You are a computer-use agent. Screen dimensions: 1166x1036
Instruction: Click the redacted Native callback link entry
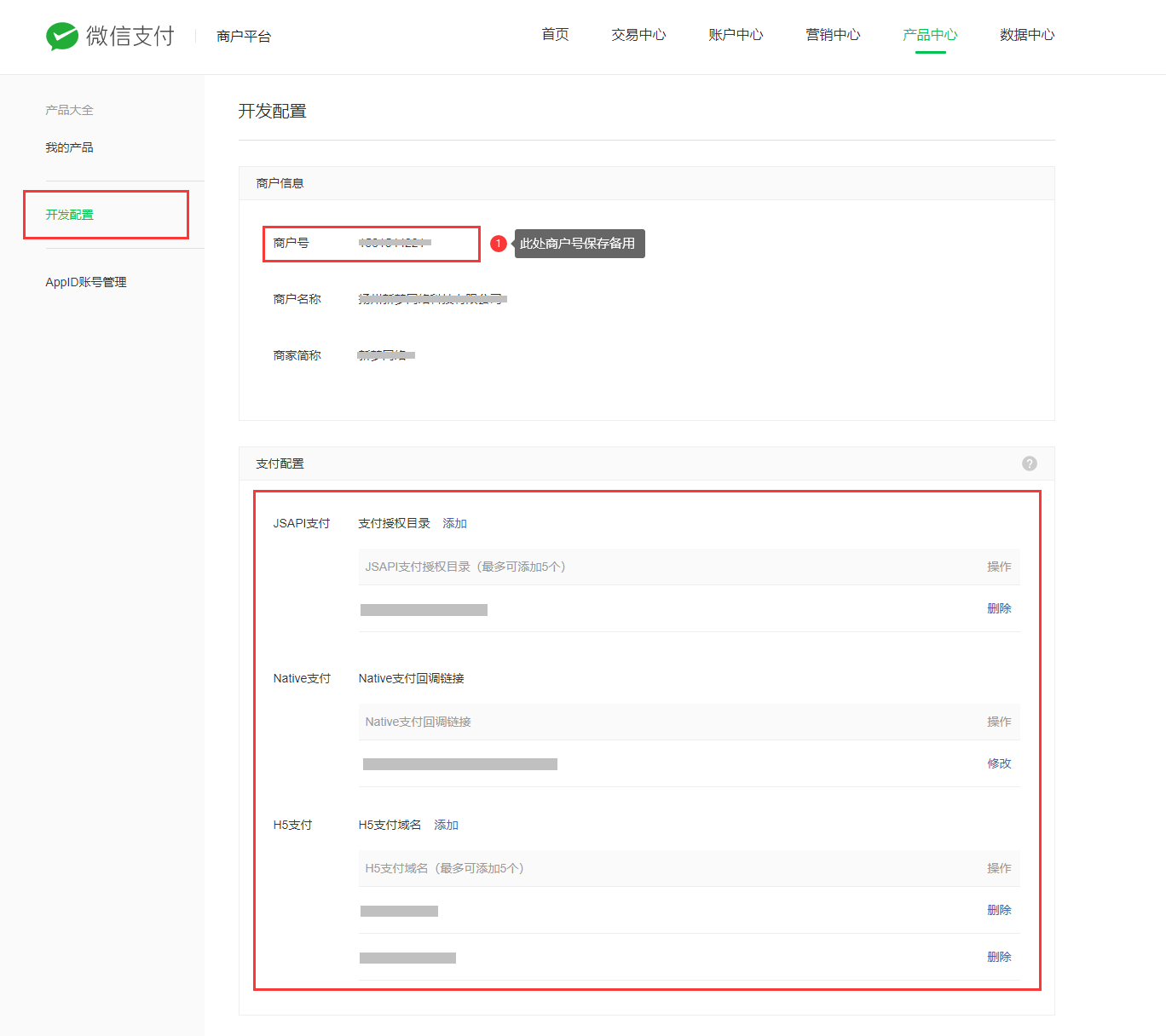(460, 764)
